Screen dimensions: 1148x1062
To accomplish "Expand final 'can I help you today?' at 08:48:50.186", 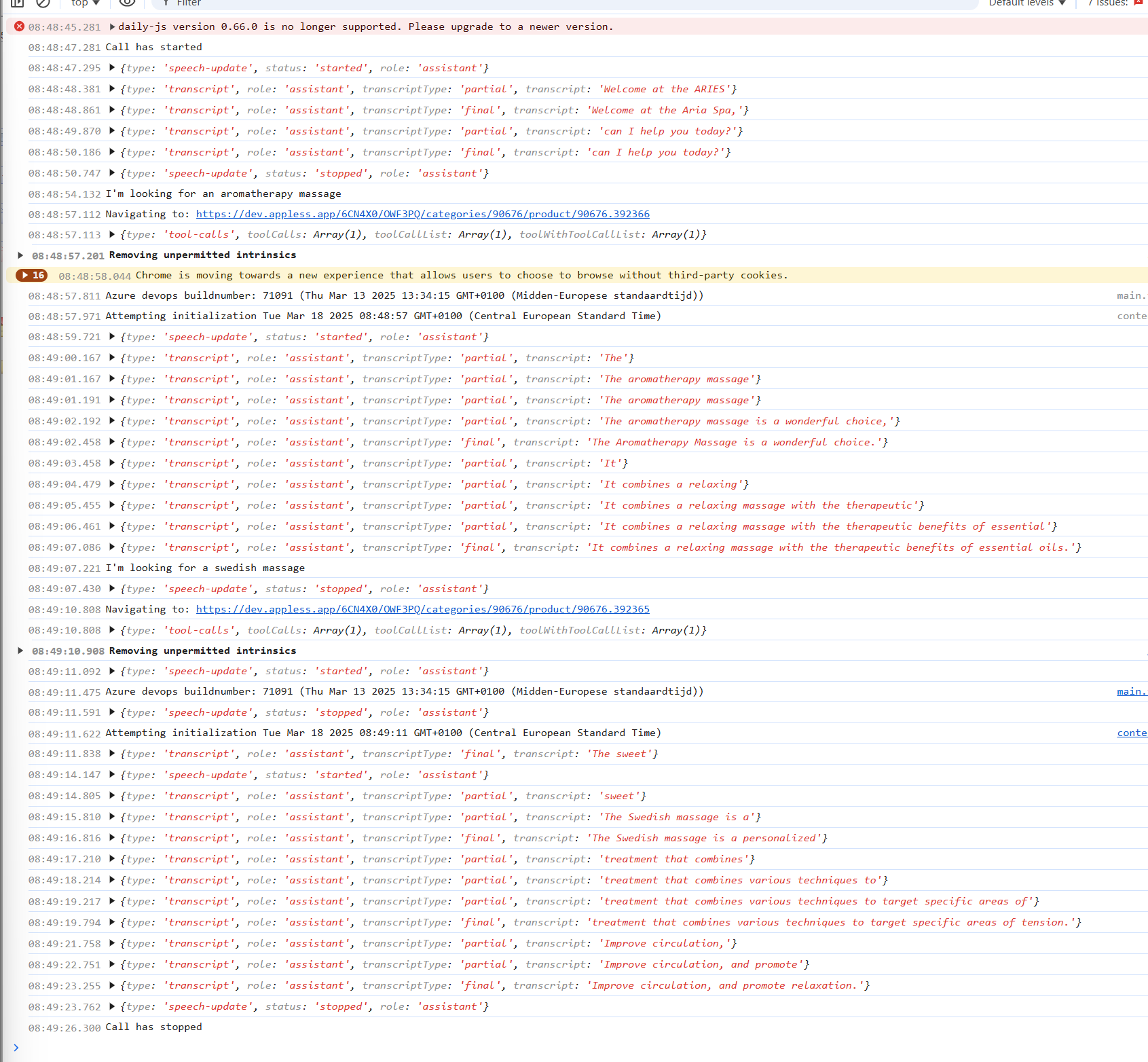I will (x=112, y=152).
